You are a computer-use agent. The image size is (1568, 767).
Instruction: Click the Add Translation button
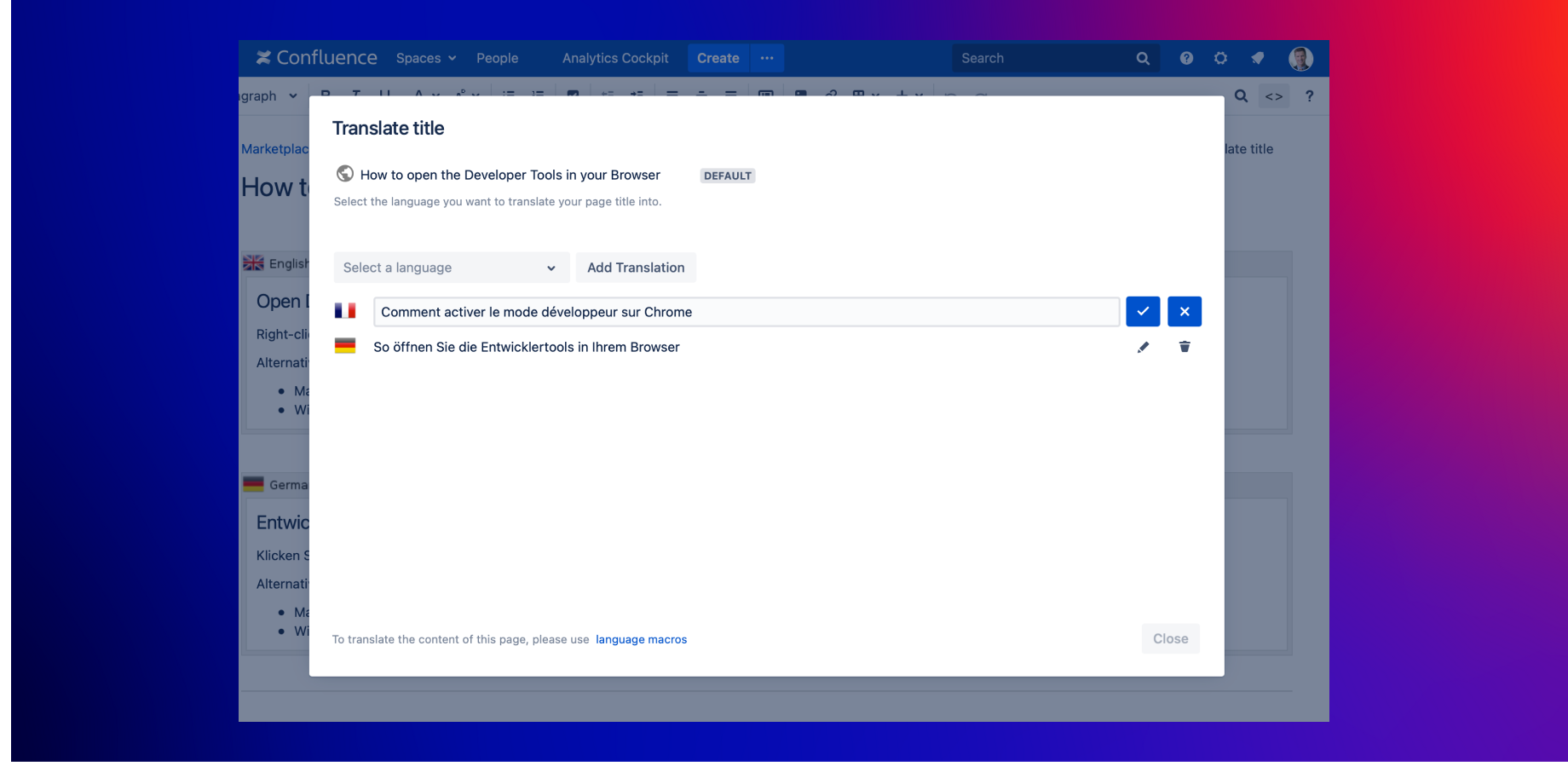point(636,268)
